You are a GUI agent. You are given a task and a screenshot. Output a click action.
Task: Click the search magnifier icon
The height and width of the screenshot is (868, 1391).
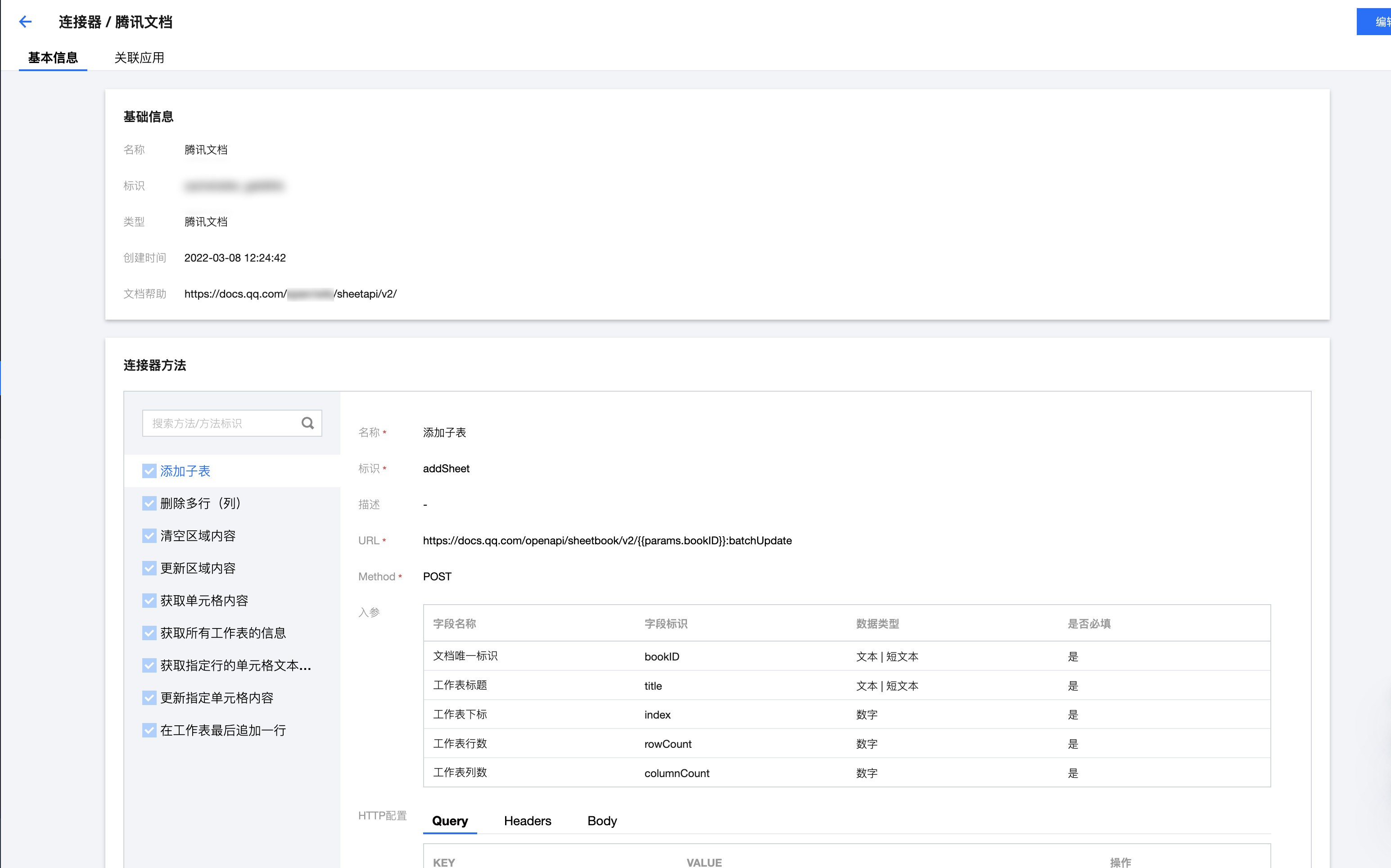click(307, 423)
